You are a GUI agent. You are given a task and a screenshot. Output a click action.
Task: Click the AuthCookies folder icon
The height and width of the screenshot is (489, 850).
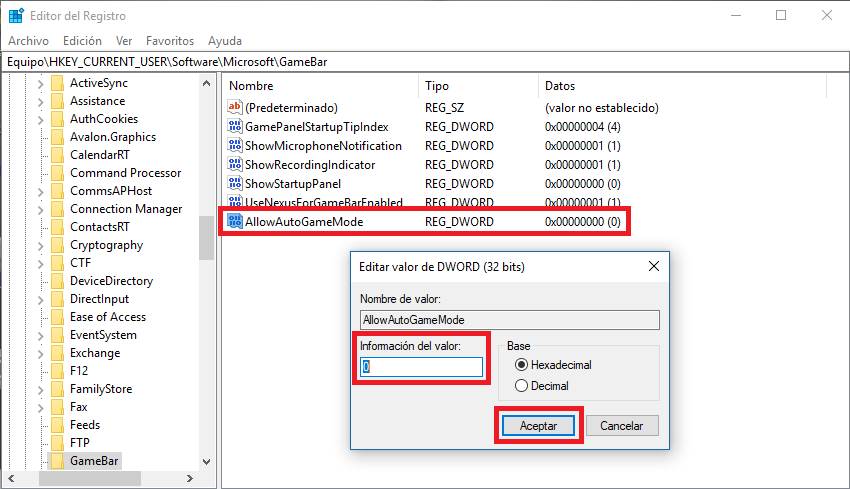click(57, 119)
